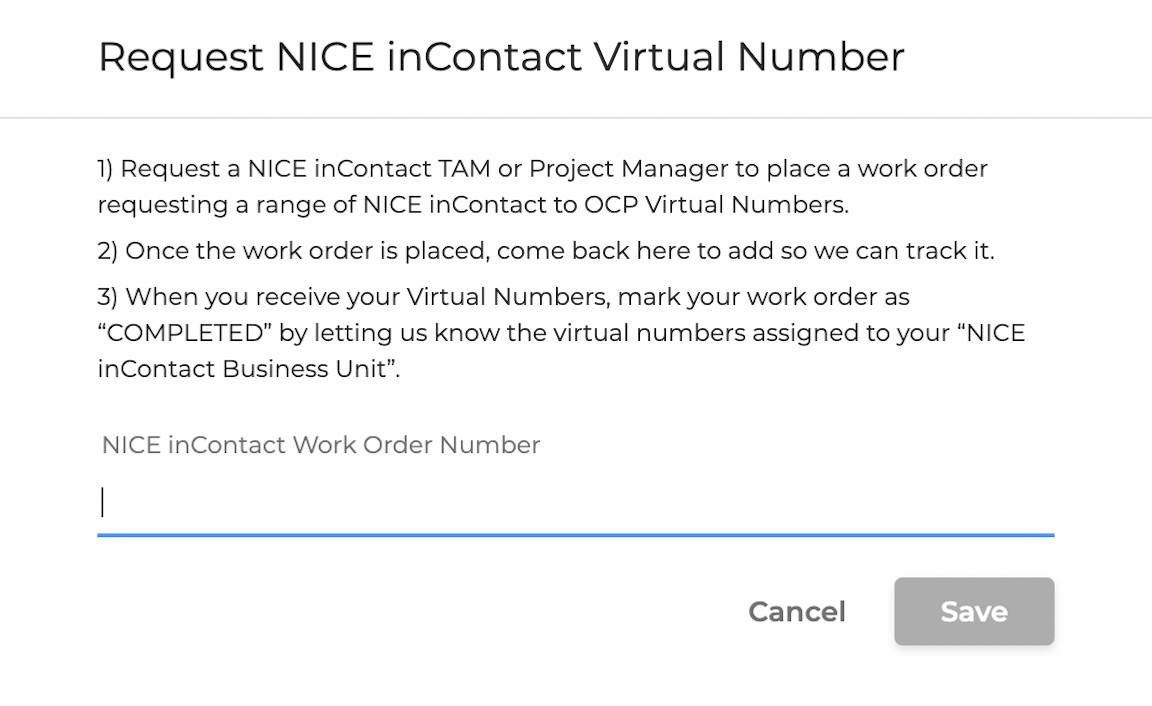Screen dimensions: 1152x706
Task: Click the blue underline of the input field
Action: click(575, 535)
